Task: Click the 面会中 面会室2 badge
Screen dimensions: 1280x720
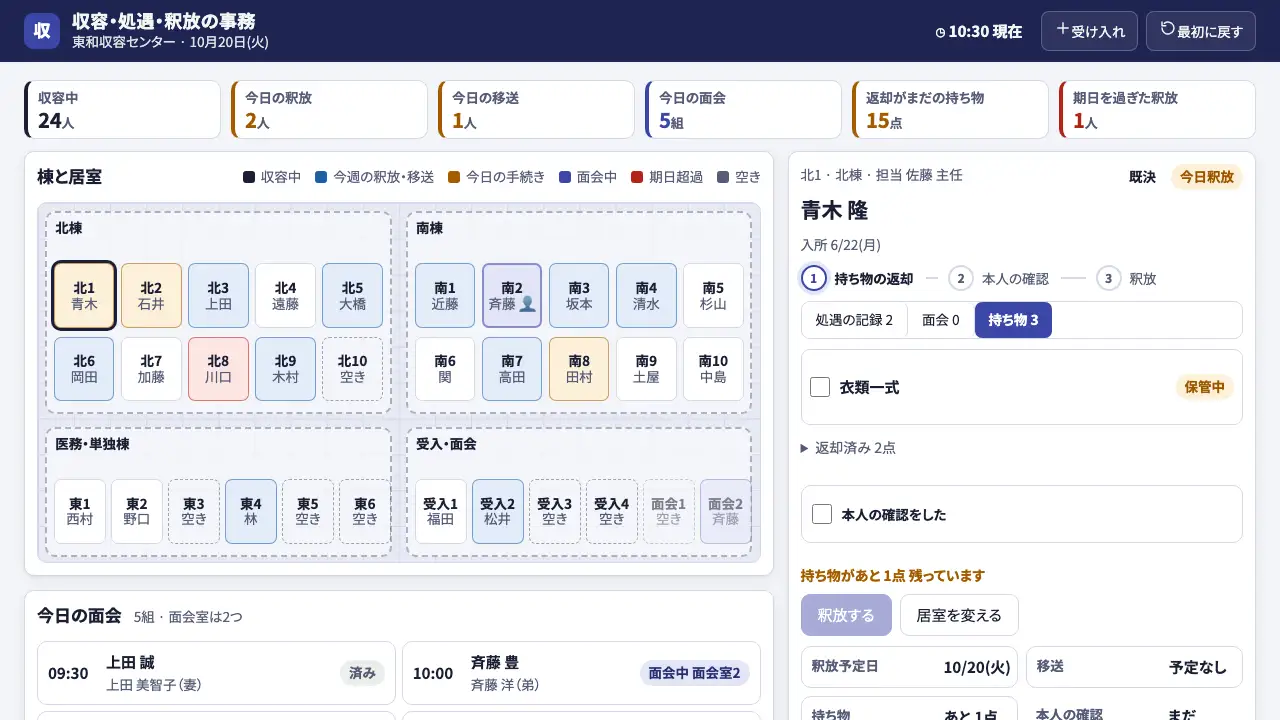Action: pyautogui.click(x=695, y=673)
